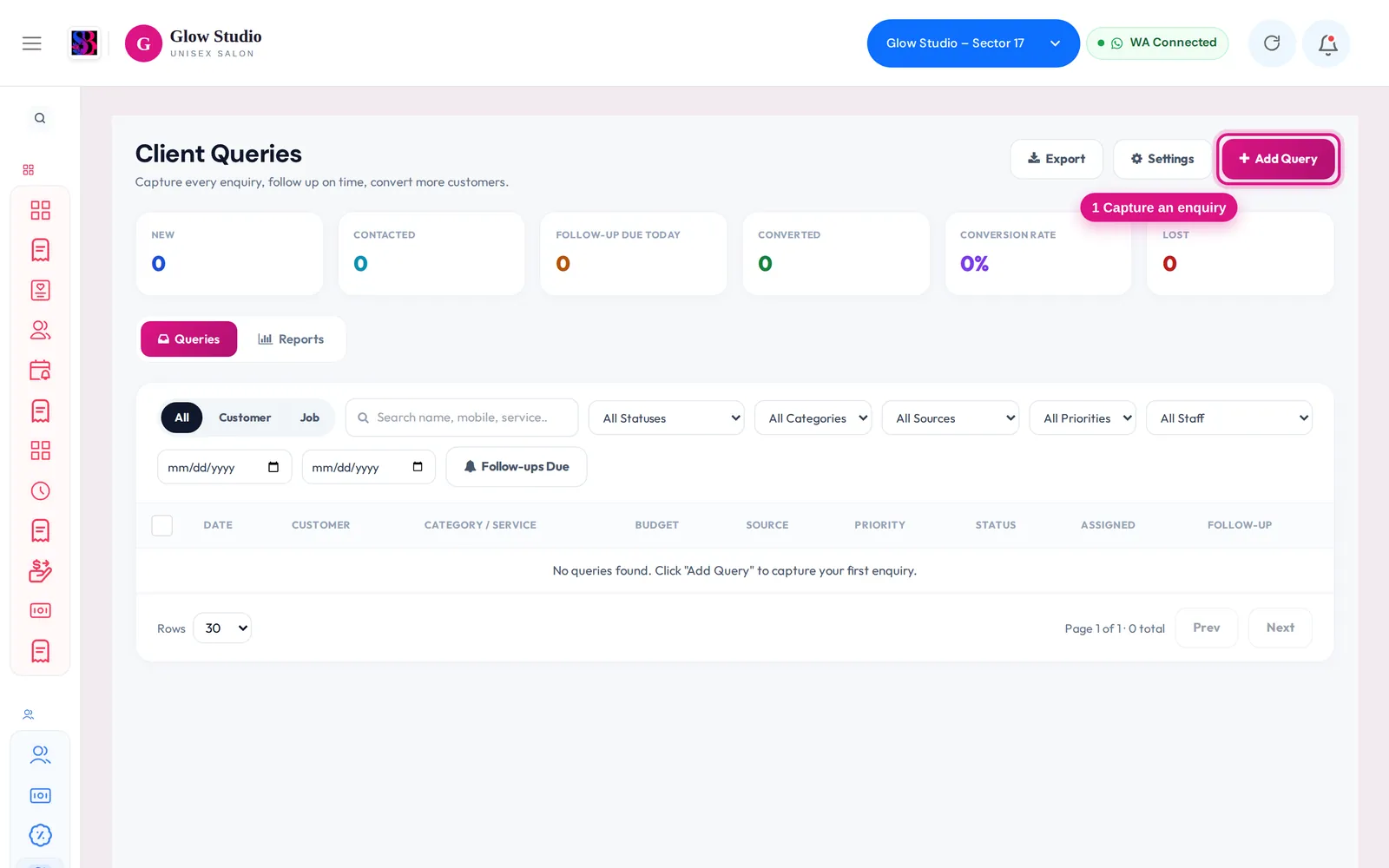This screenshot has width=1389, height=868.
Task: Click the colorful app logo icon
Action: tap(84, 43)
